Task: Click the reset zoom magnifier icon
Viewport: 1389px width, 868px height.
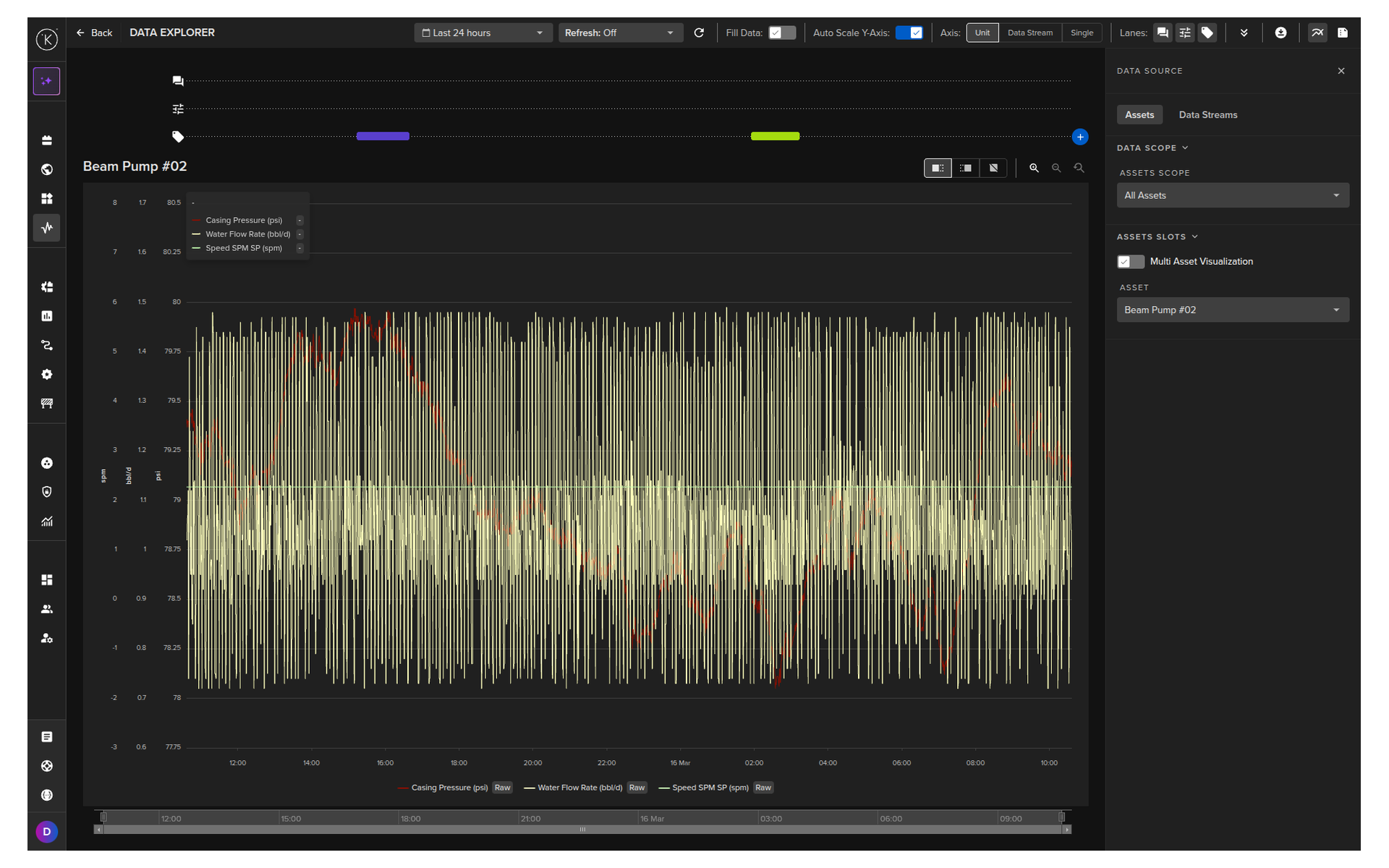Action: click(x=1079, y=168)
